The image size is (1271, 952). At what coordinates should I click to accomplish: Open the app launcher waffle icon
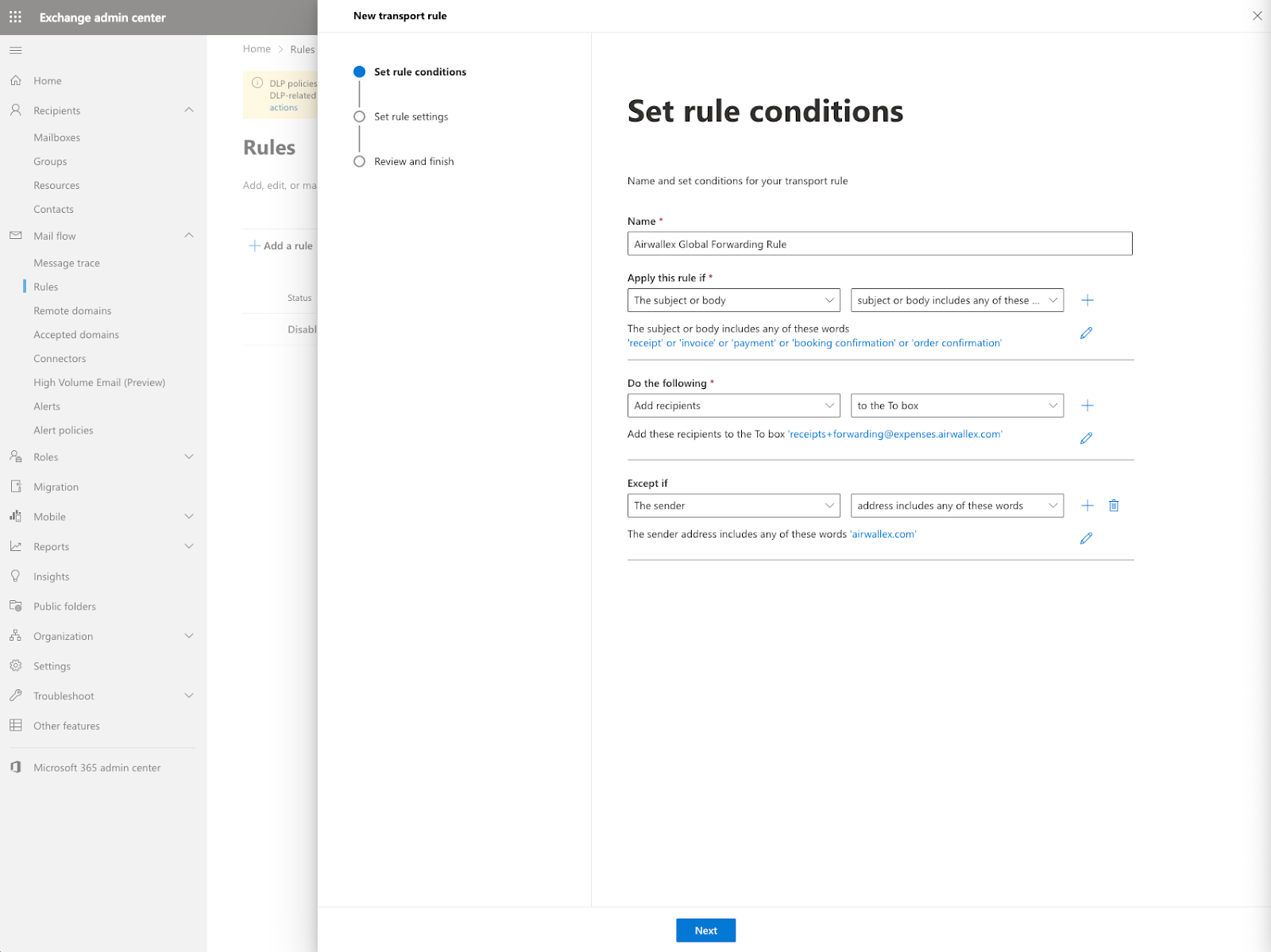coord(15,17)
